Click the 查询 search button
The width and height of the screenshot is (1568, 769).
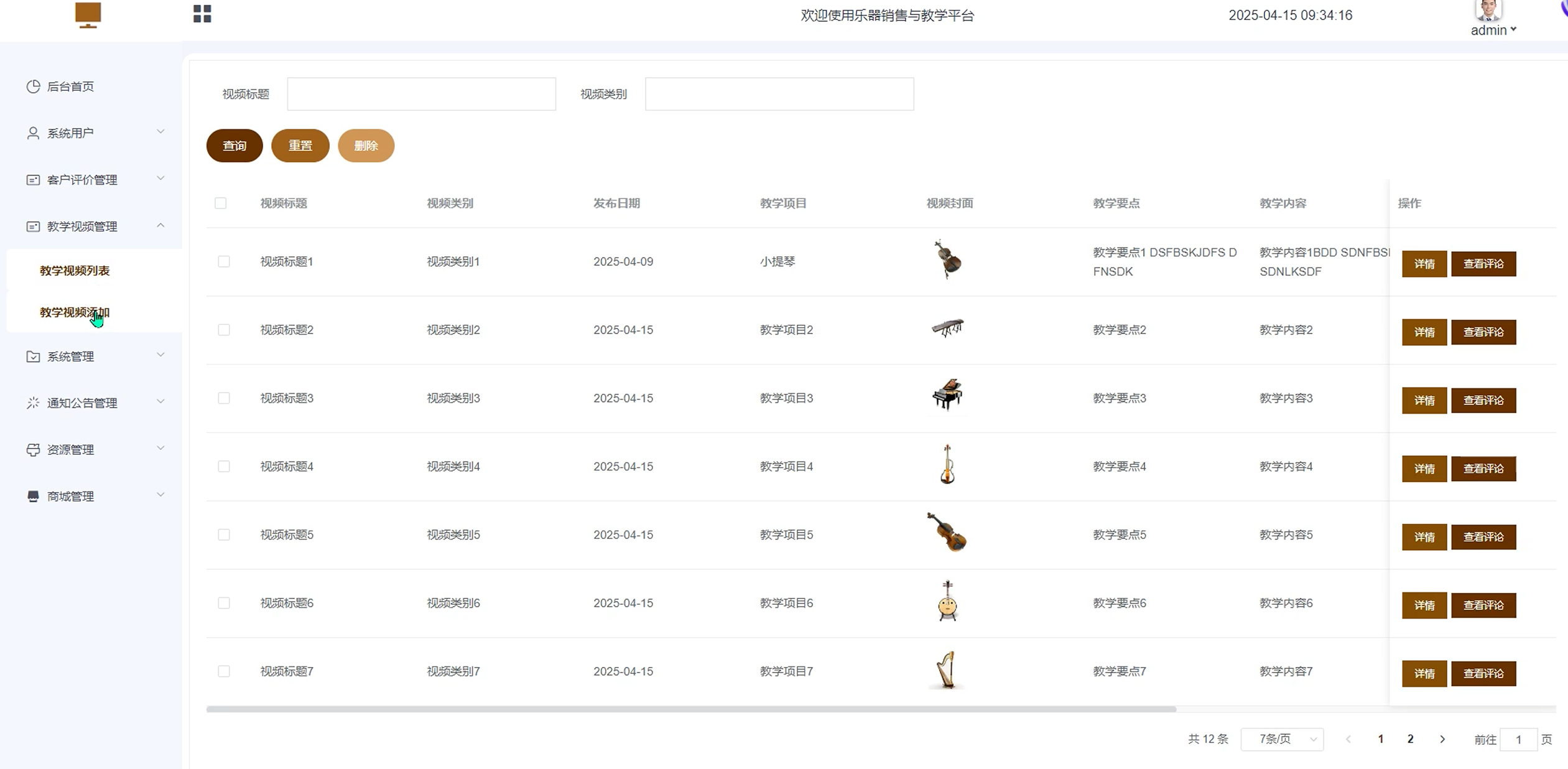(x=234, y=146)
